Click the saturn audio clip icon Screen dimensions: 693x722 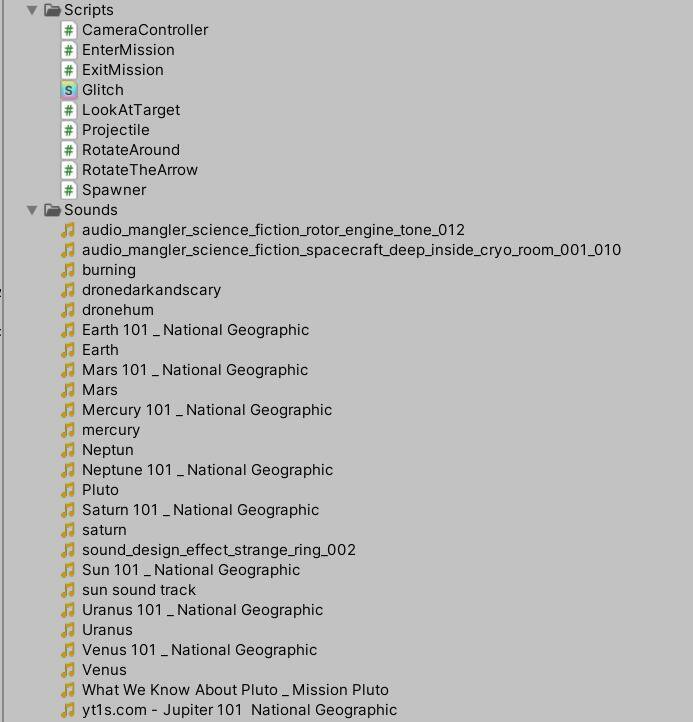coord(68,530)
